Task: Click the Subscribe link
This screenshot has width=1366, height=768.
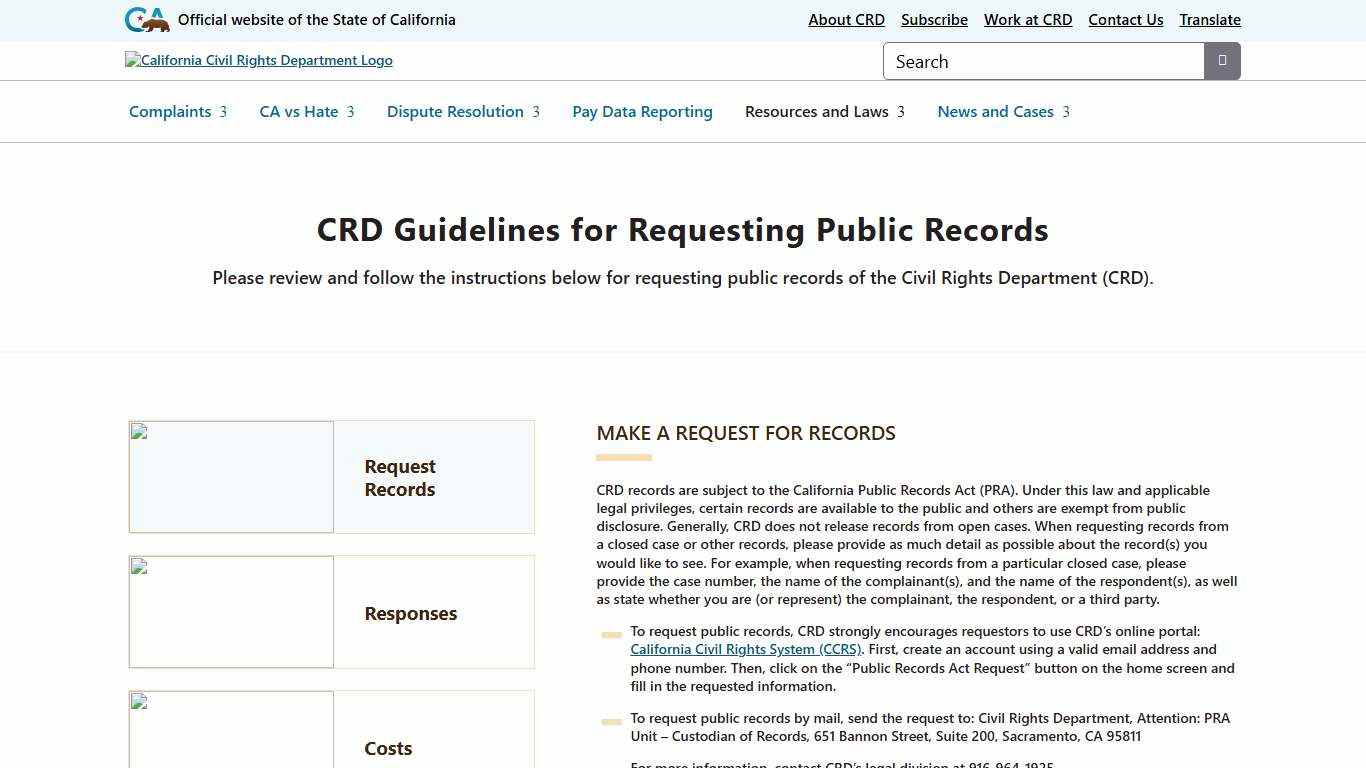Action: tap(934, 20)
